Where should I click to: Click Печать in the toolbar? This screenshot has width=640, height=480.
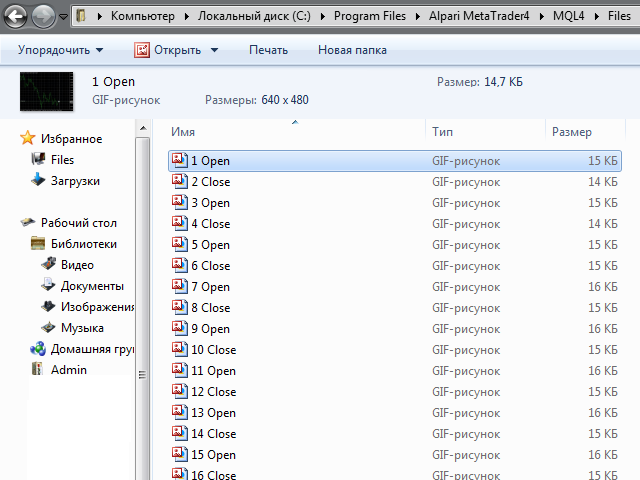point(268,50)
